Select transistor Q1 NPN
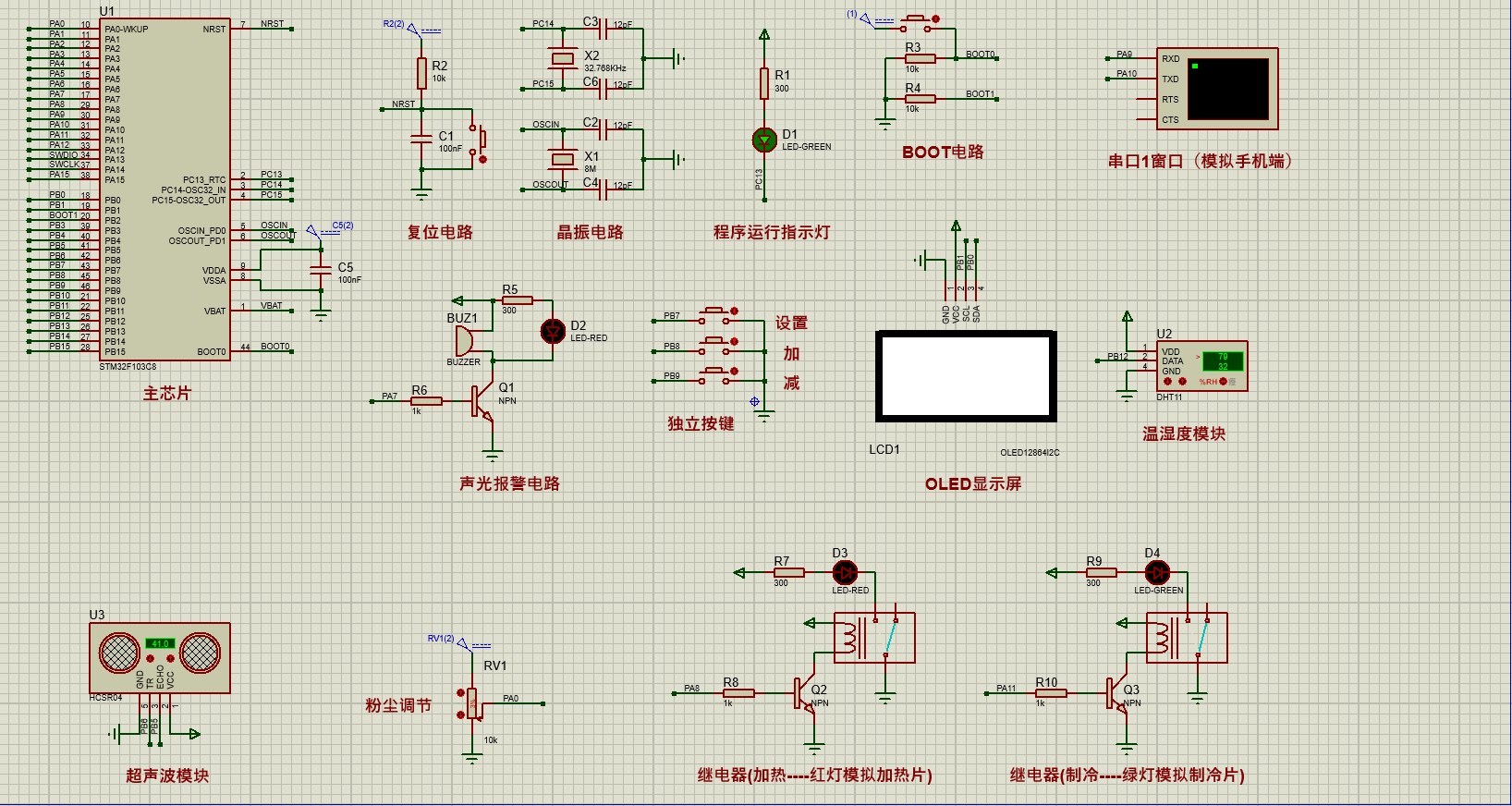 coord(482,401)
